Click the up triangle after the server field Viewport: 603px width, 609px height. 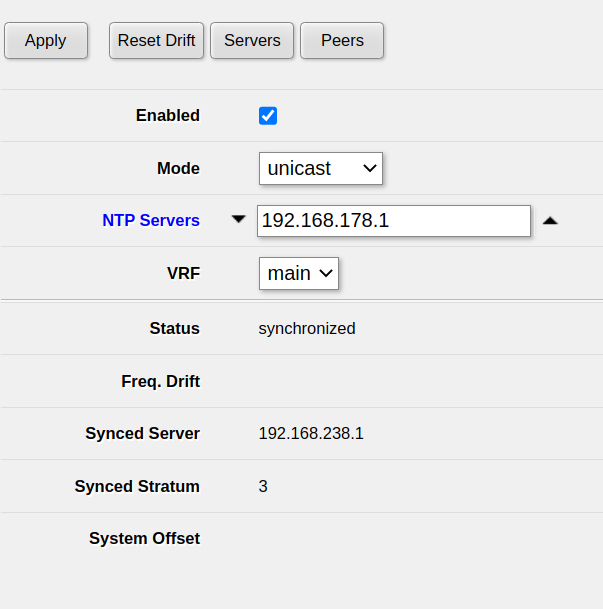pyautogui.click(x=550, y=221)
